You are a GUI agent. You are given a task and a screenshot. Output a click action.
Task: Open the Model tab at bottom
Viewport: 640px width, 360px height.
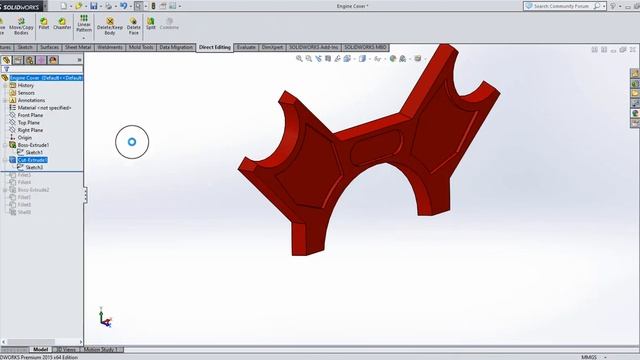pos(40,349)
